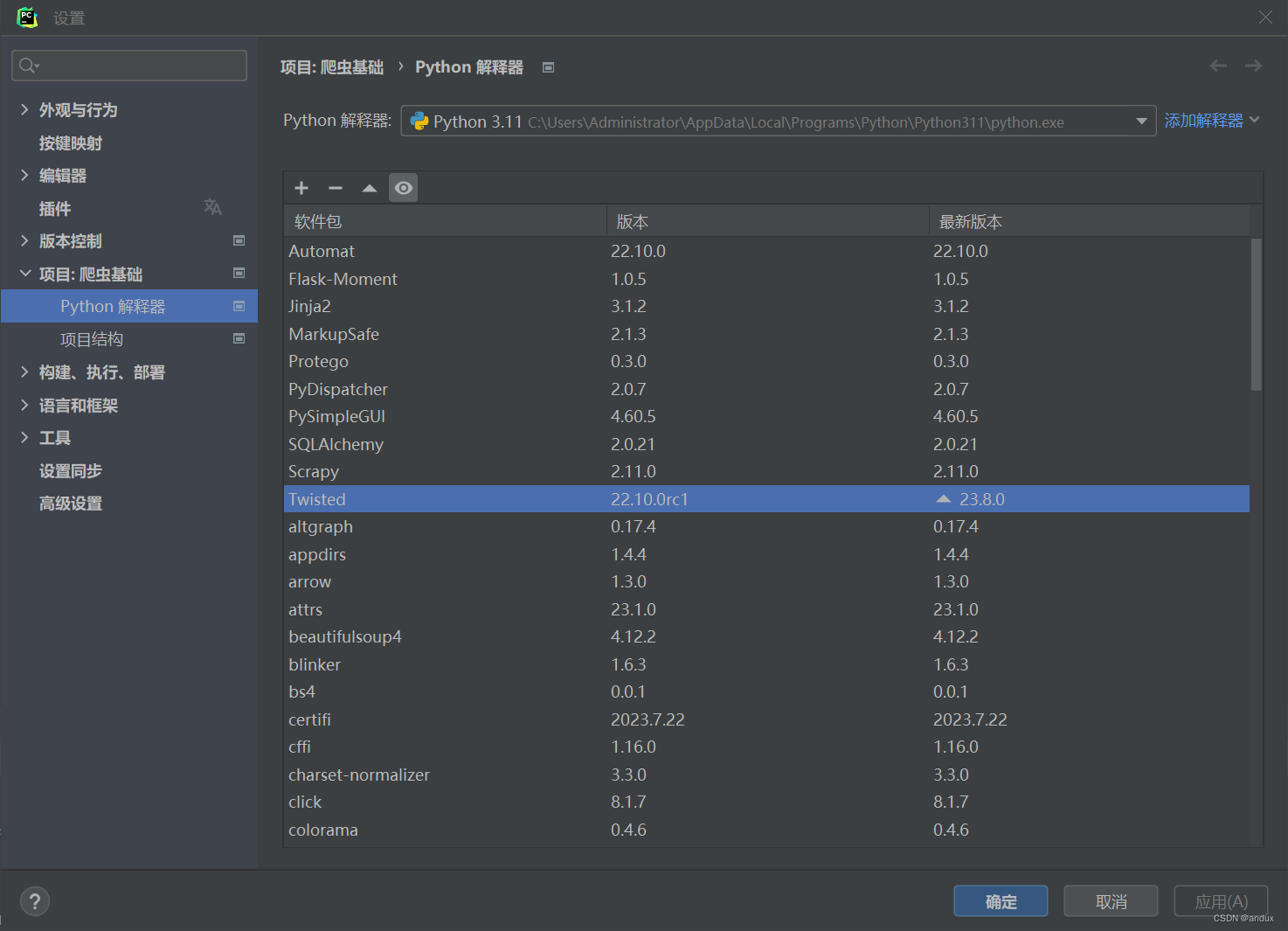
Task: Open the 添加解释器 dropdown
Action: point(1212,121)
